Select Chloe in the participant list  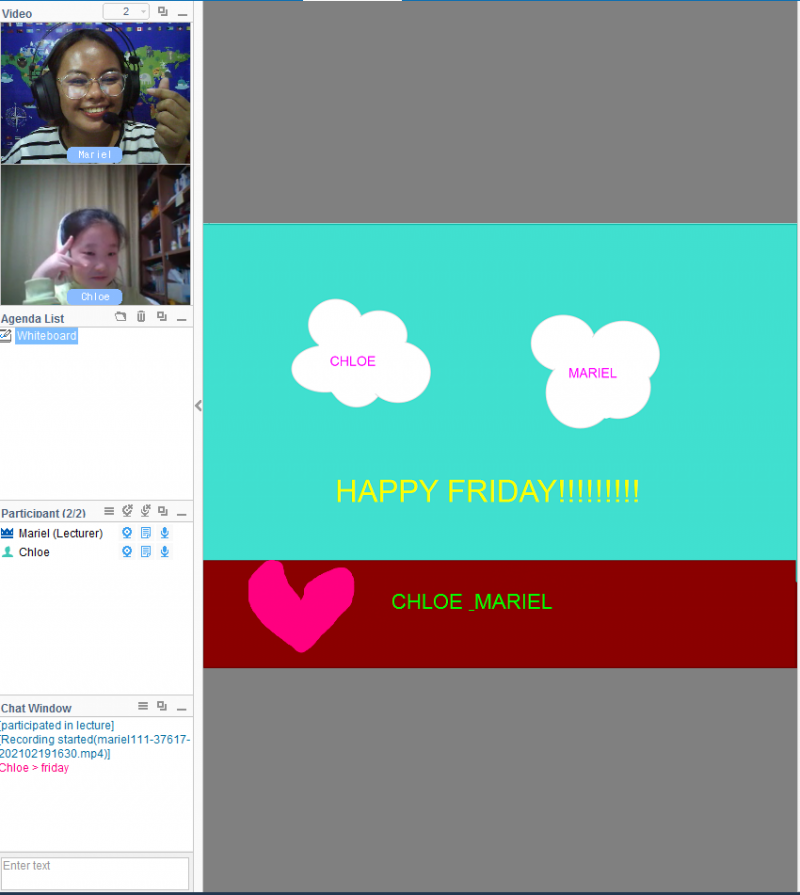(34, 552)
